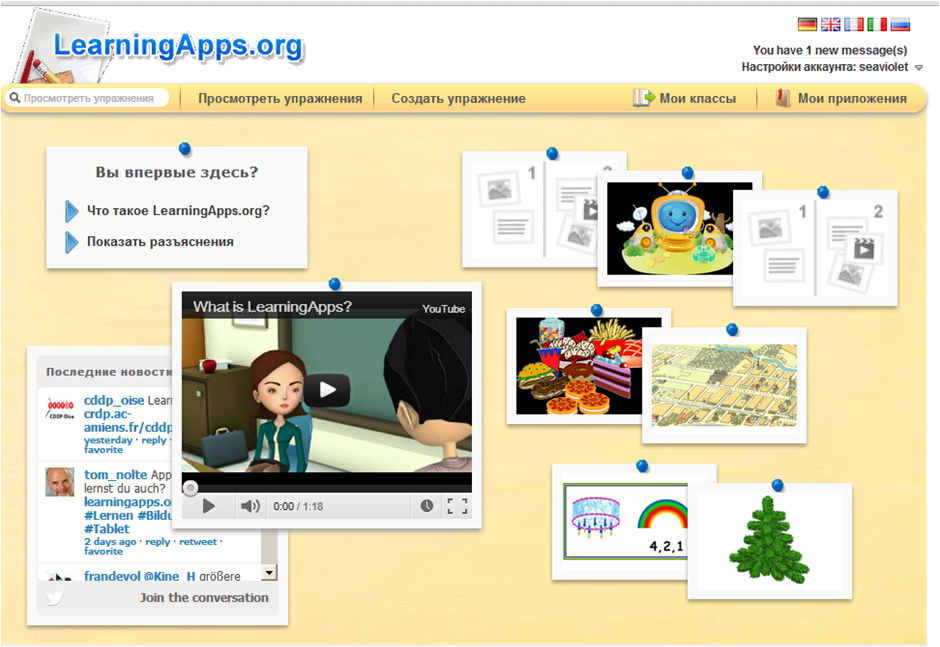Click the 2 days ago timestamp
Screen dimensions: 940x647
pyautogui.click(x=110, y=541)
